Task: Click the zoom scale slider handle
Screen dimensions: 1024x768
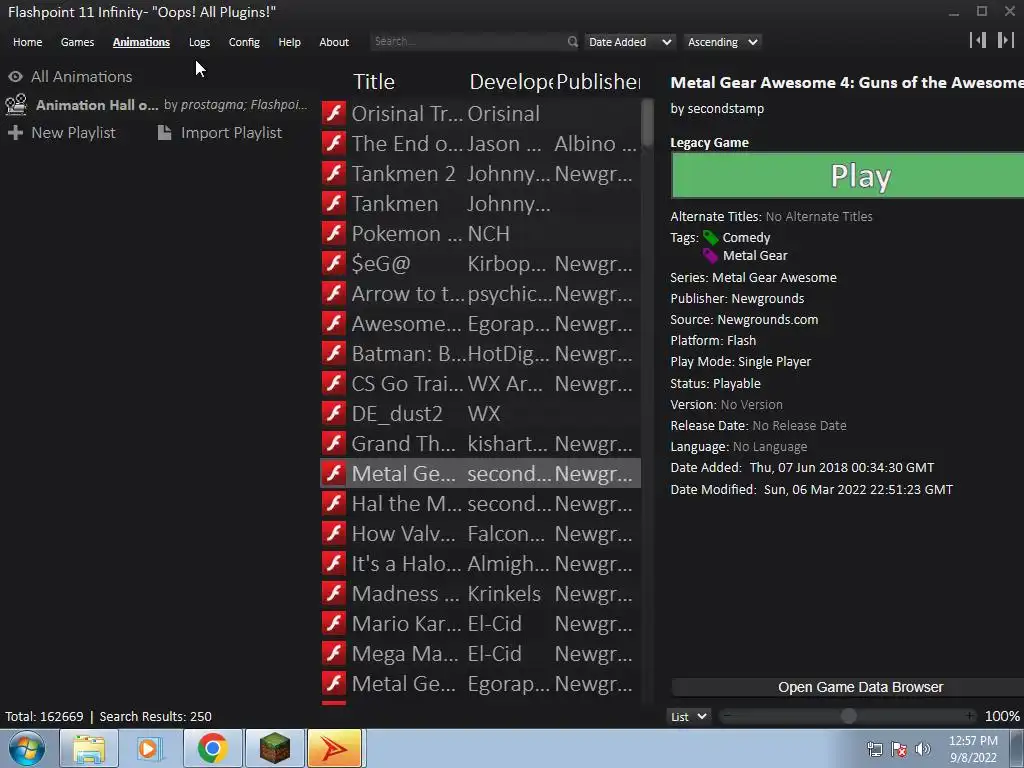Action: 848,716
